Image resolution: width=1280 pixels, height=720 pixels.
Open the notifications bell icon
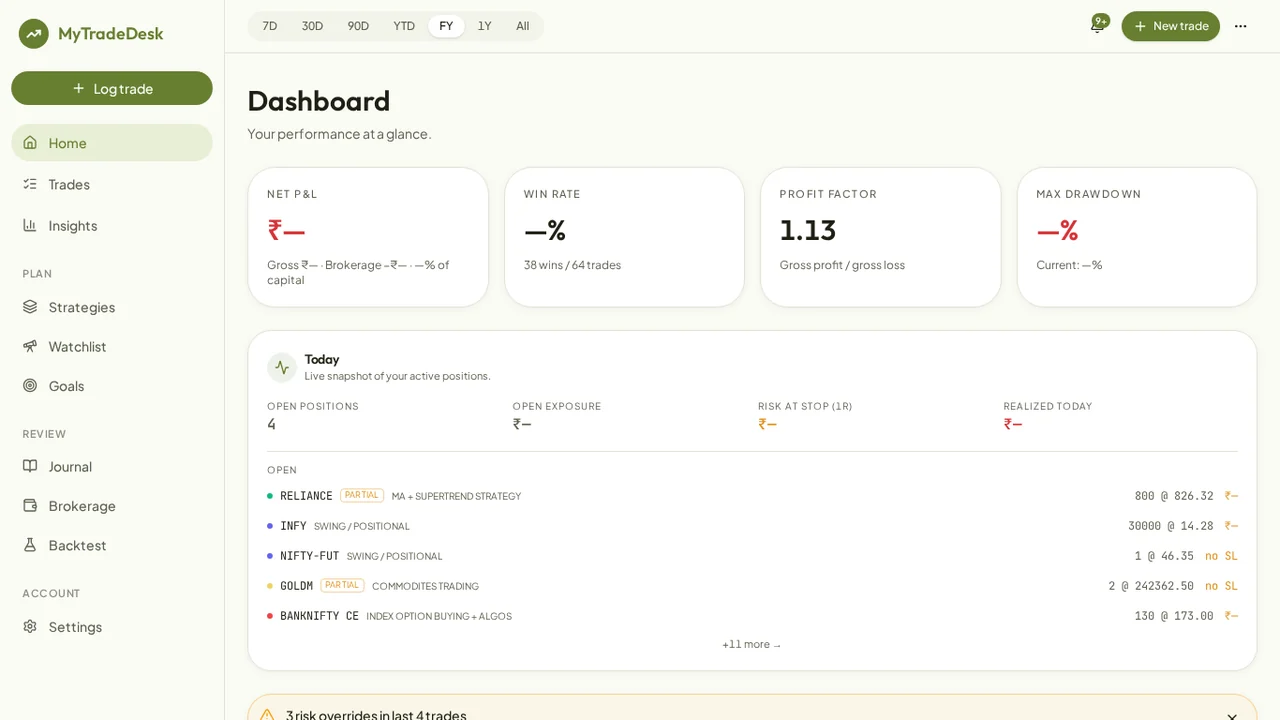point(1097,26)
